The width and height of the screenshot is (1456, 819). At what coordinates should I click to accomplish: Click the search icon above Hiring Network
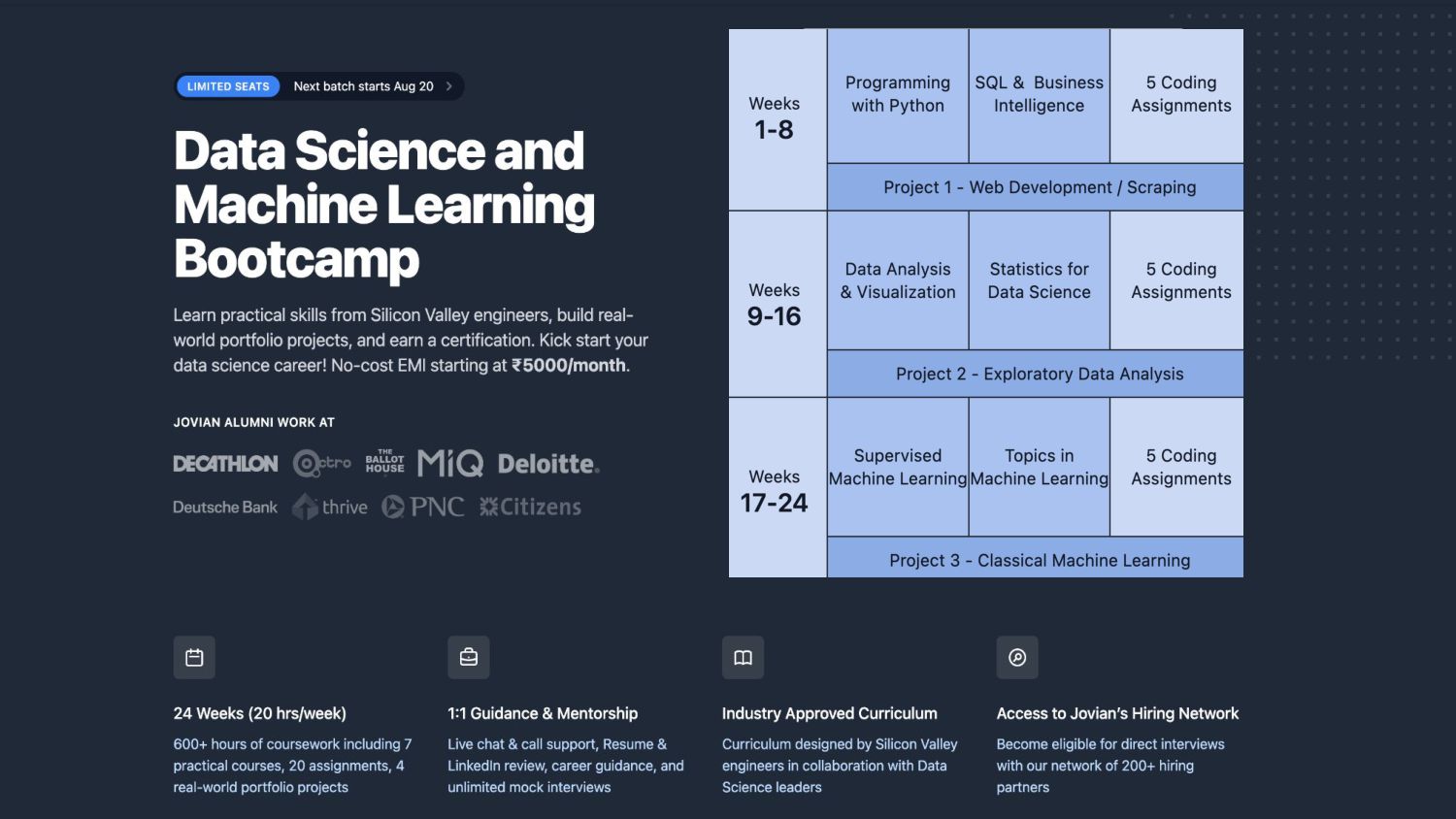click(1017, 657)
